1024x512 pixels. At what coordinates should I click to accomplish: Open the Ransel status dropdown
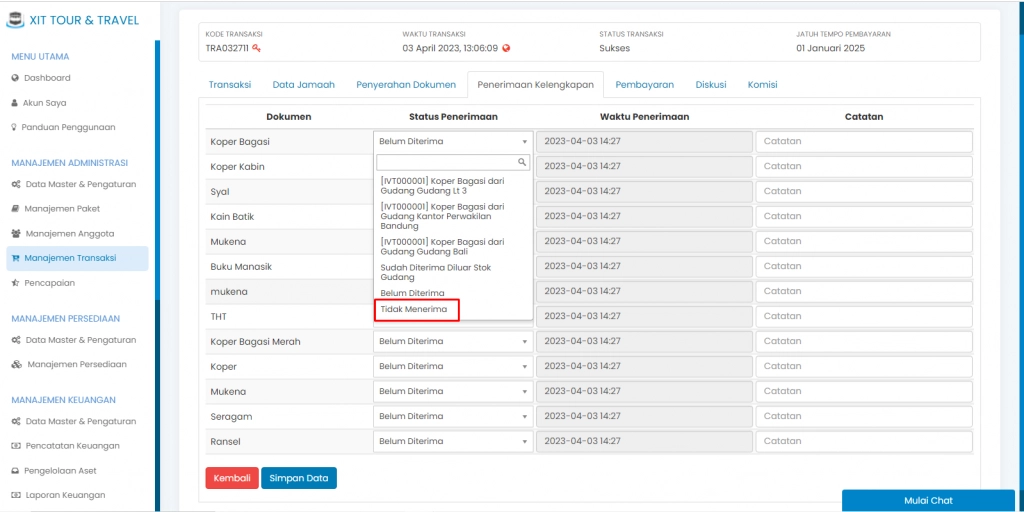(453, 442)
